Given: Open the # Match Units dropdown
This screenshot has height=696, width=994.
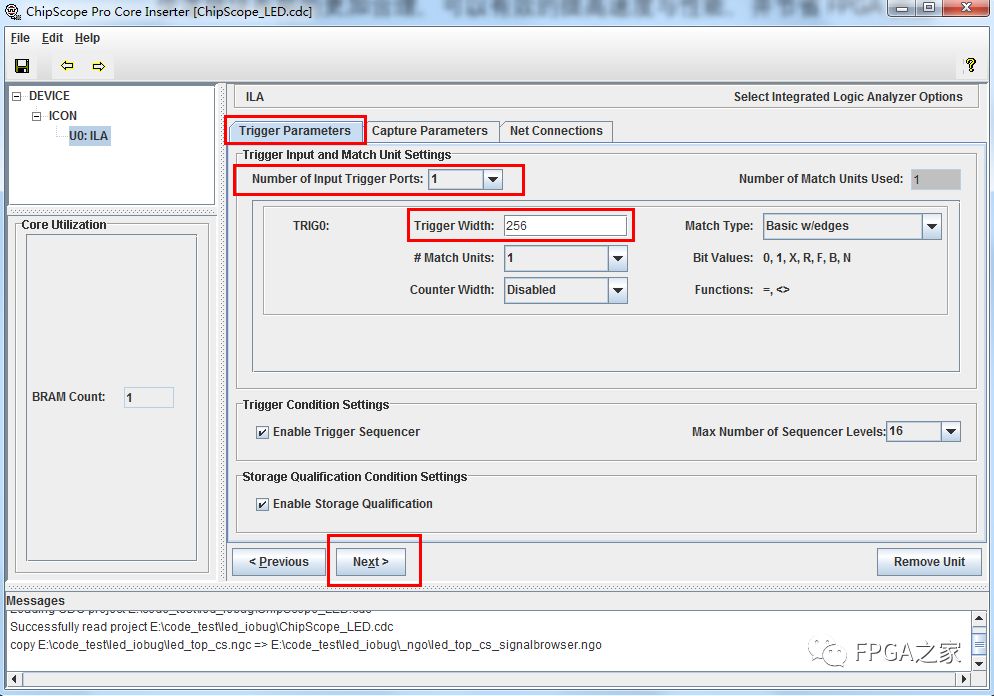Looking at the screenshot, I should click(617, 258).
